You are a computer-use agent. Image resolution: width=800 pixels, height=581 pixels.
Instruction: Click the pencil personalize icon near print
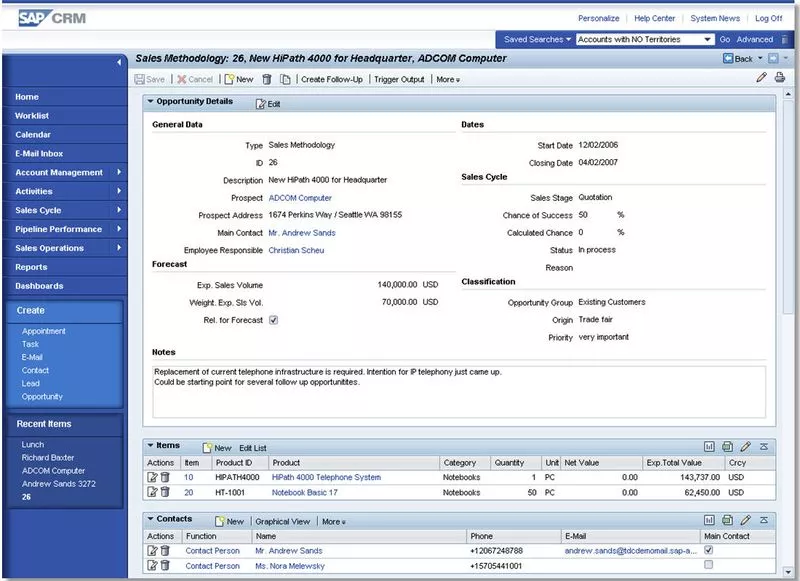pyautogui.click(x=762, y=78)
